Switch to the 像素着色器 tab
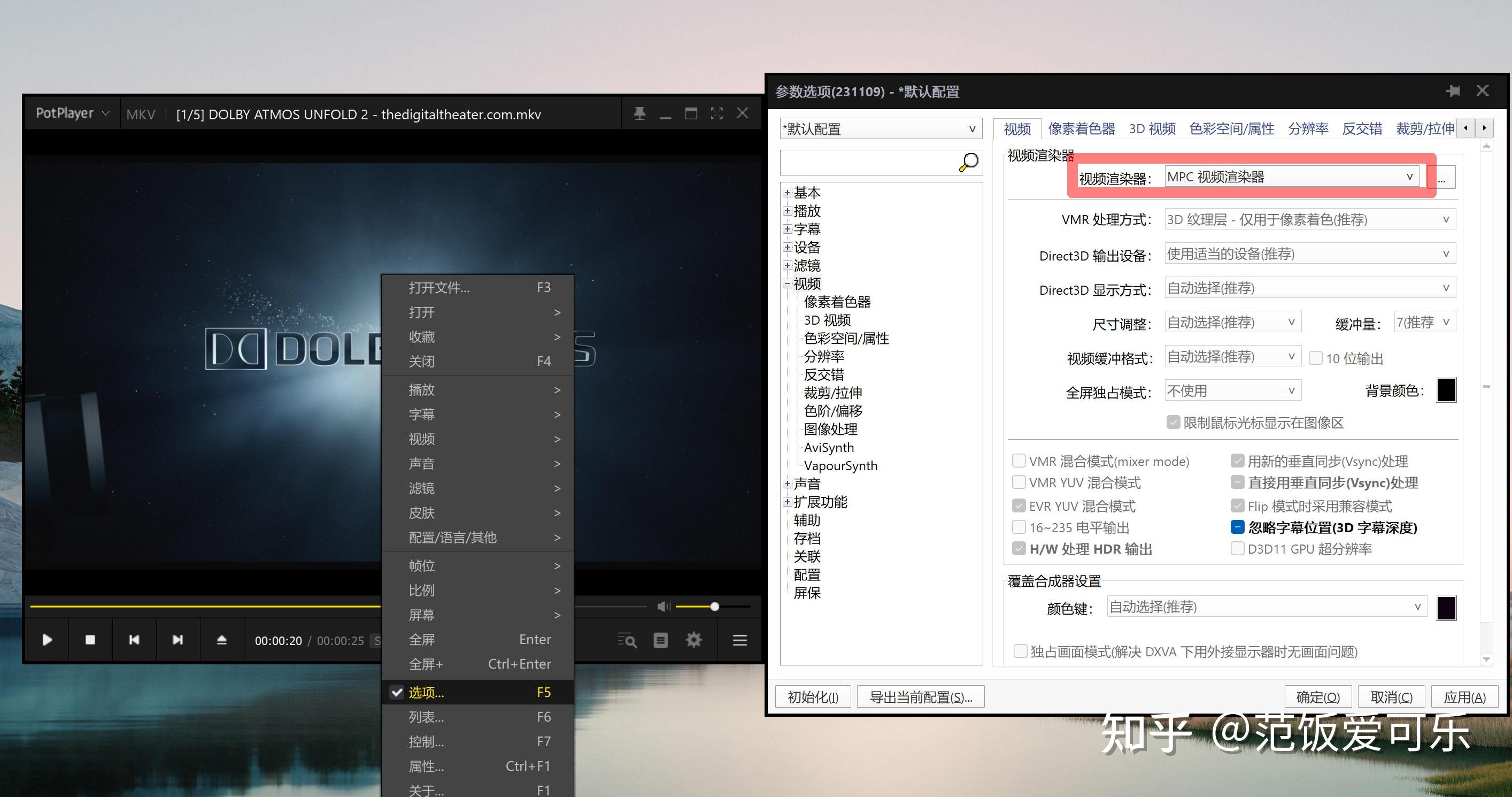Image resolution: width=1512 pixels, height=797 pixels. click(x=1082, y=128)
